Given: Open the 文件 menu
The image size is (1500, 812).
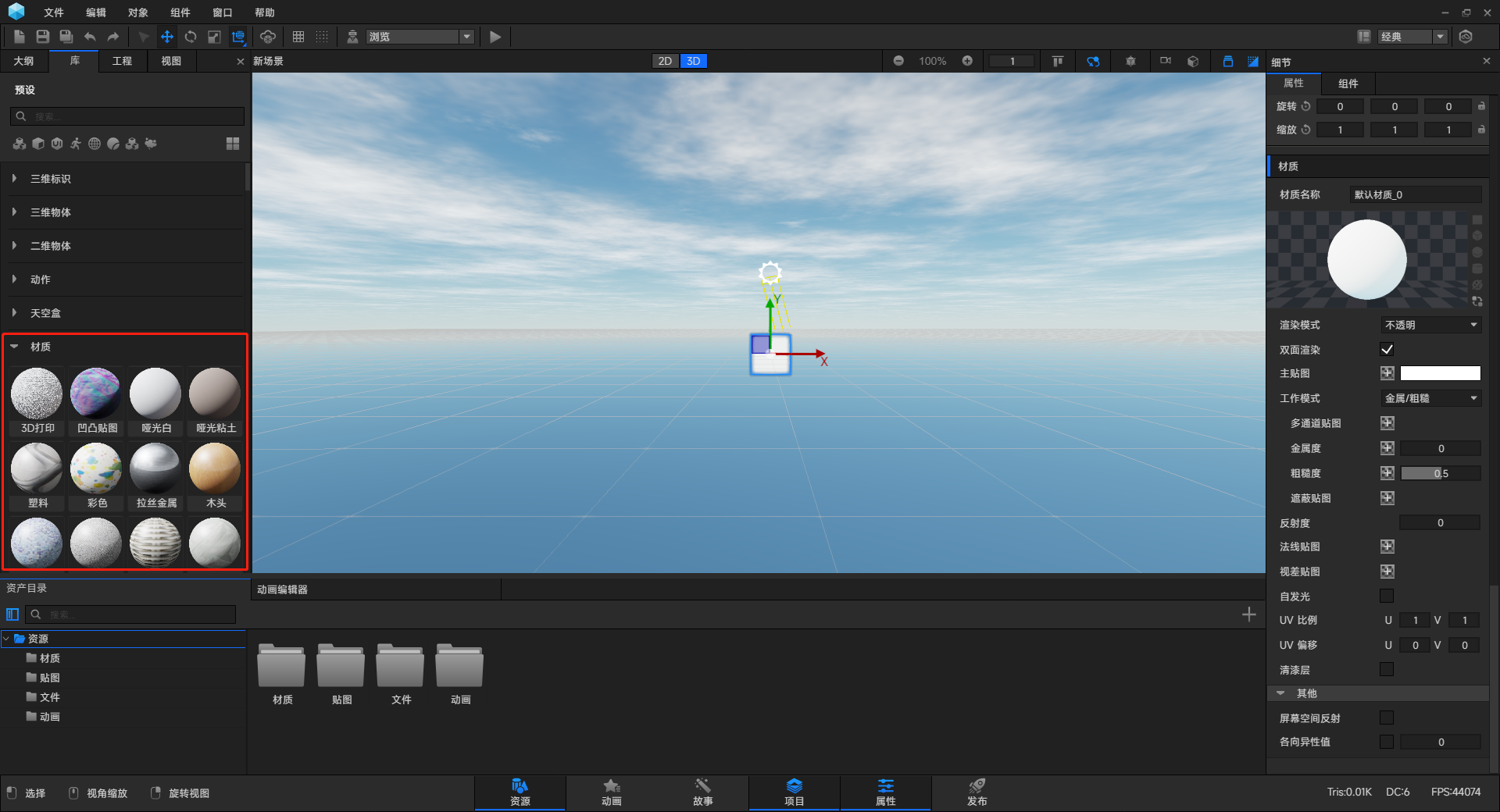Looking at the screenshot, I should (x=54, y=12).
